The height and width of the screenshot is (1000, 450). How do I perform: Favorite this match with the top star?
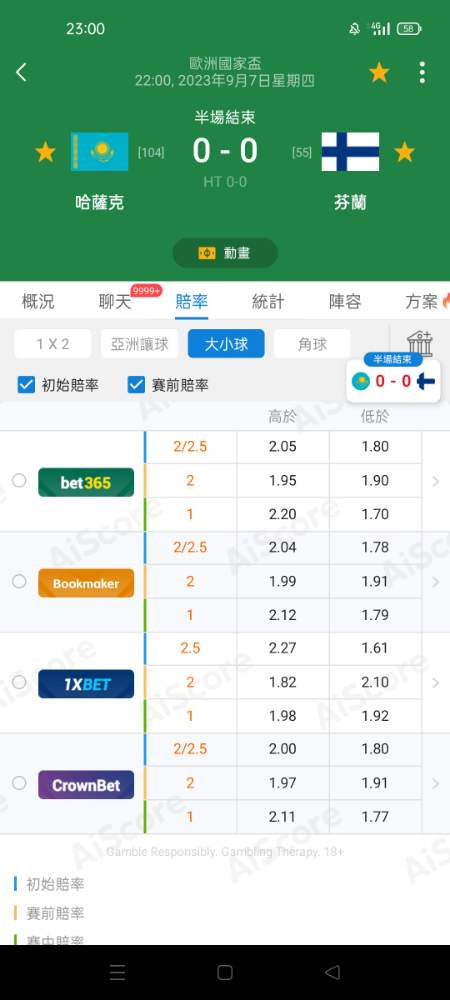click(x=379, y=73)
